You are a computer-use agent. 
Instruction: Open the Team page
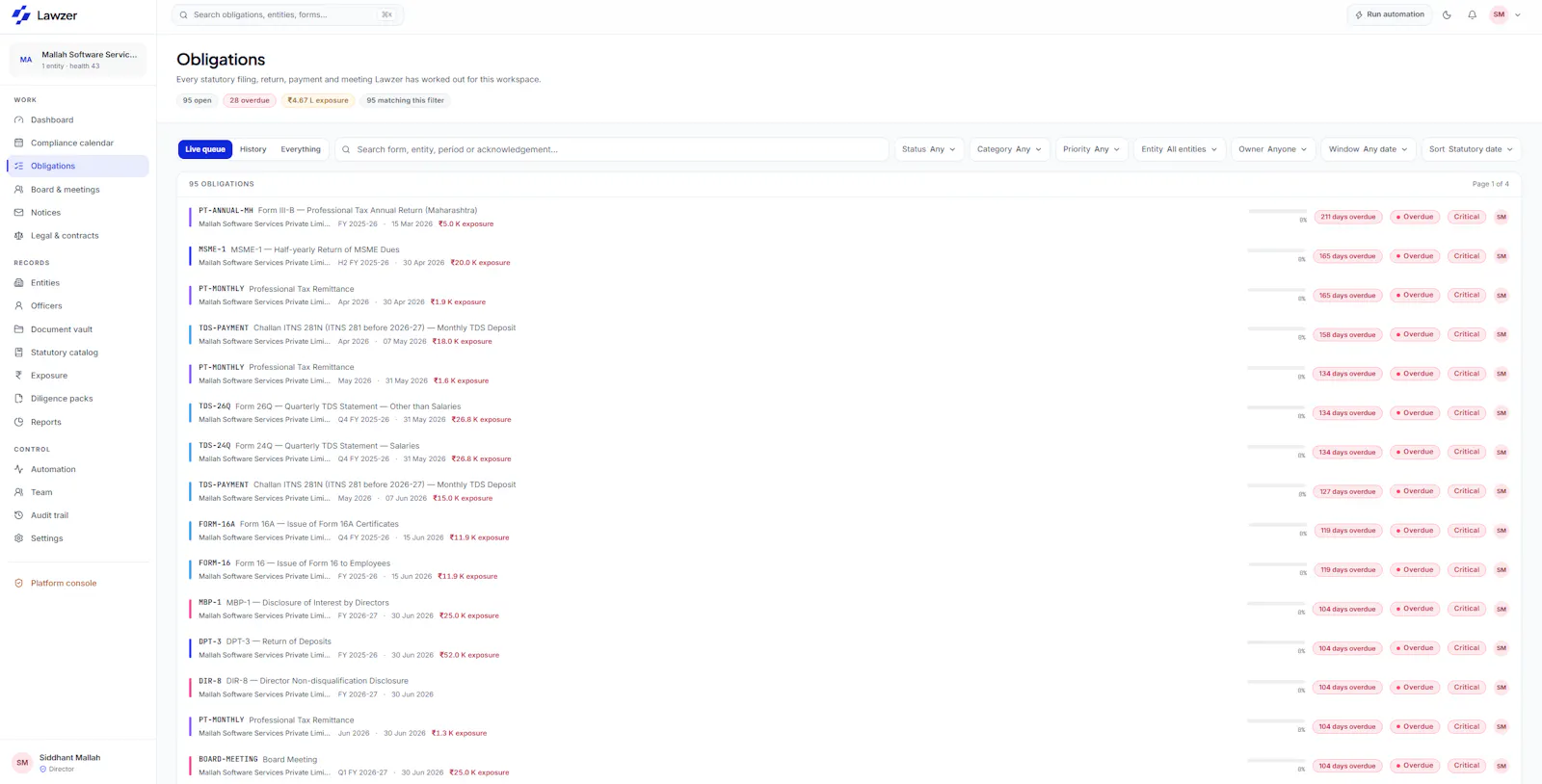(x=78, y=493)
